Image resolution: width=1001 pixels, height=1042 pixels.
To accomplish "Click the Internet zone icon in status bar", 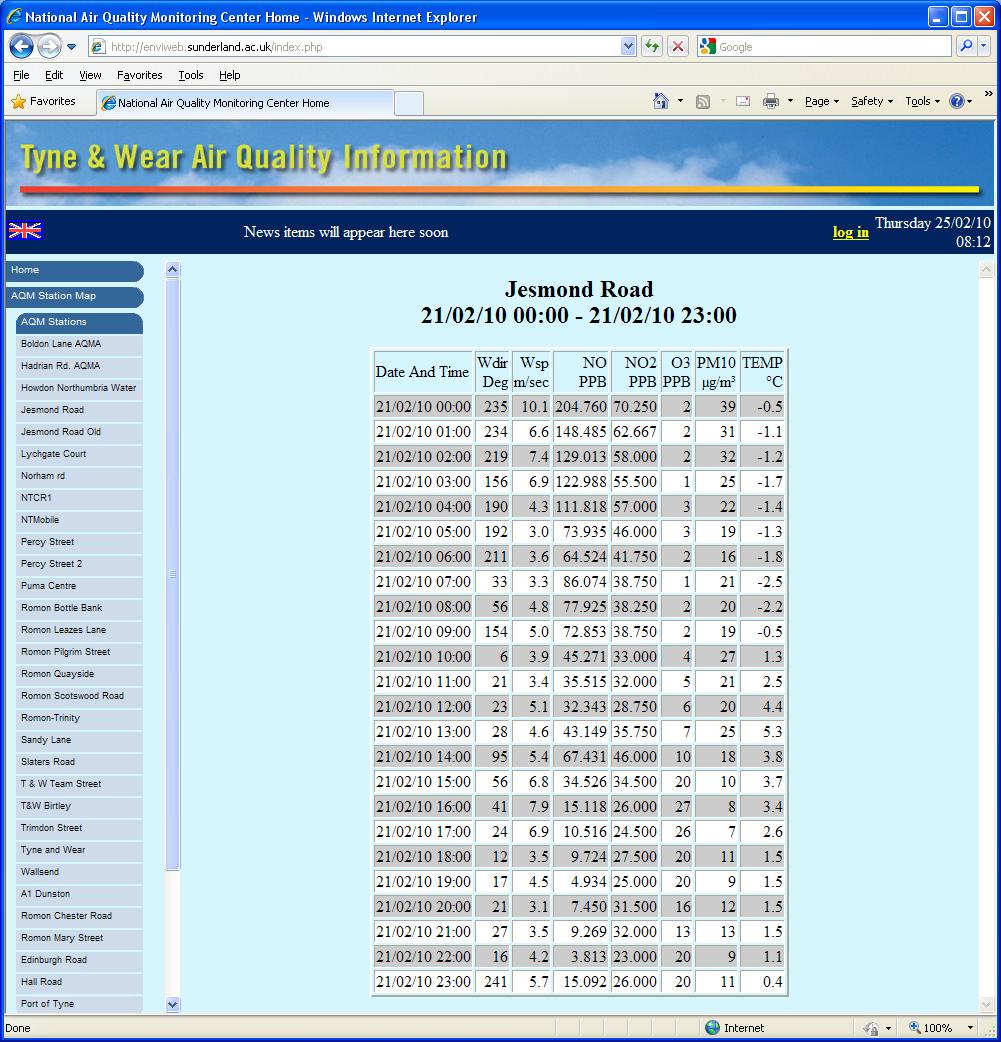I will click(x=710, y=1027).
